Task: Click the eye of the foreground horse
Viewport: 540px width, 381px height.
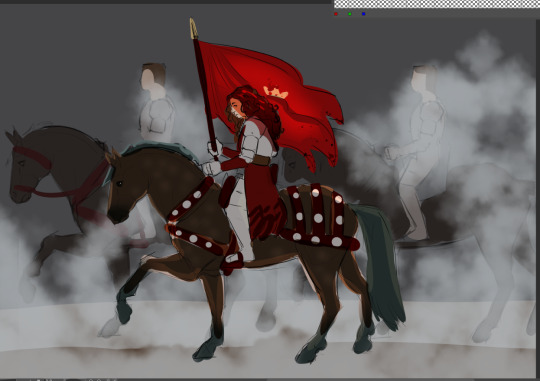Action: [120, 184]
